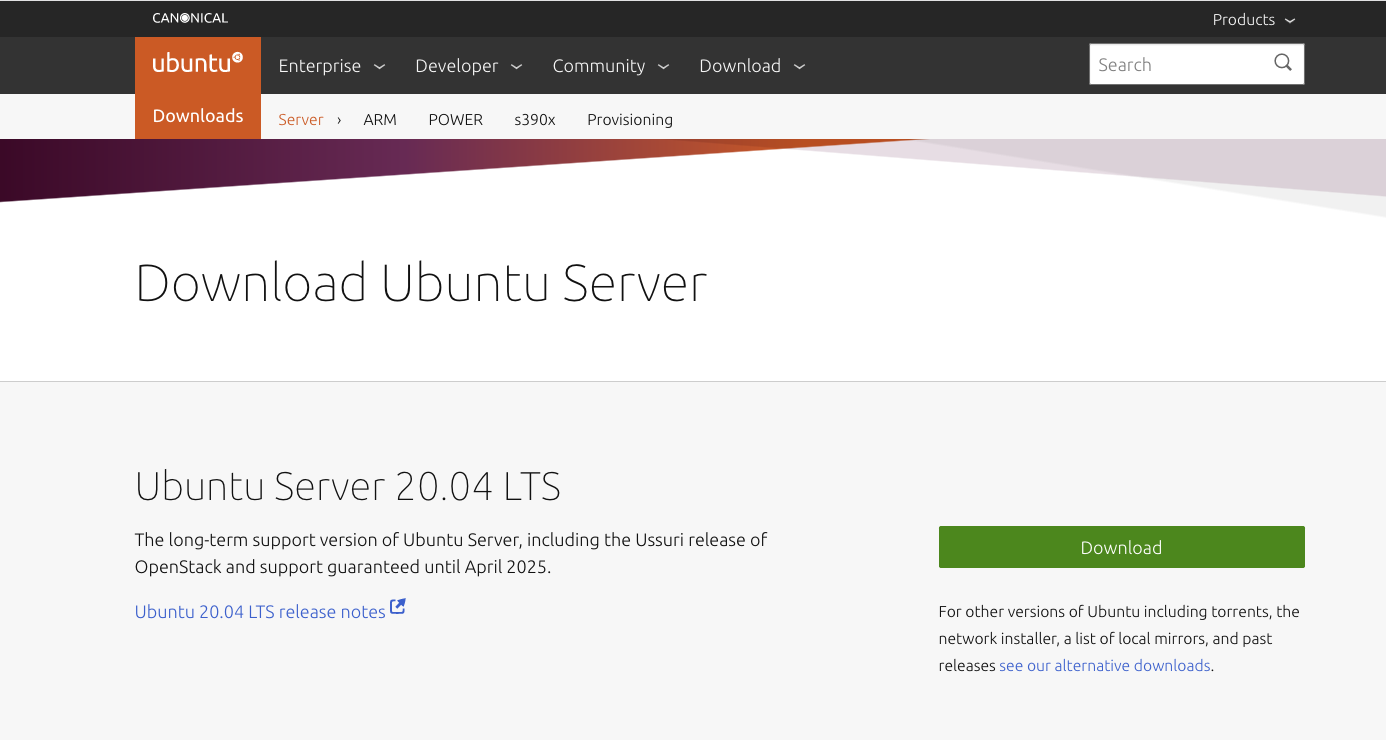This screenshot has width=1386, height=740.
Task: Select the Downloads section tab
Action: coord(198,116)
